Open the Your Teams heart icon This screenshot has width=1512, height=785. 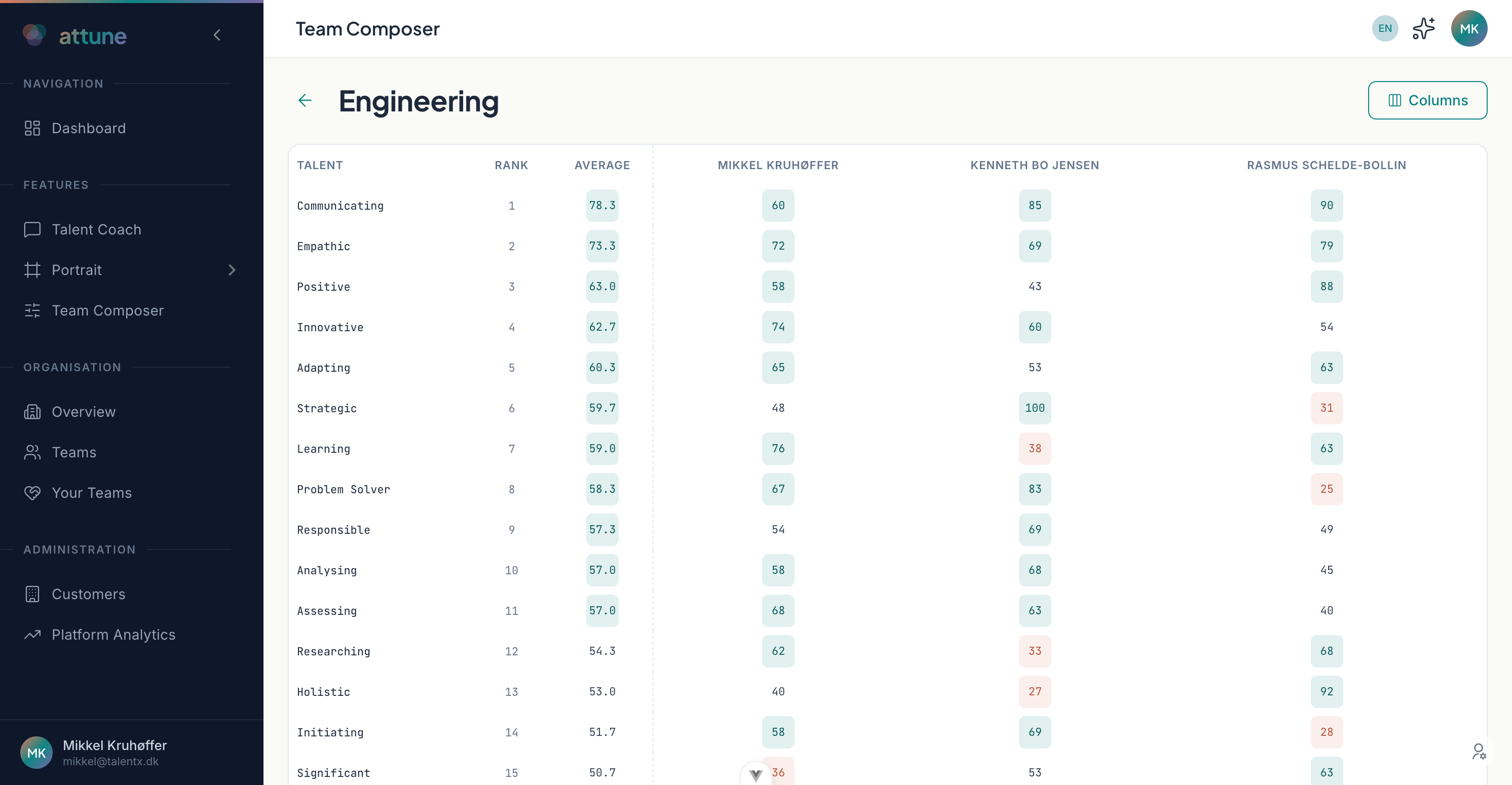coord(32,493)
